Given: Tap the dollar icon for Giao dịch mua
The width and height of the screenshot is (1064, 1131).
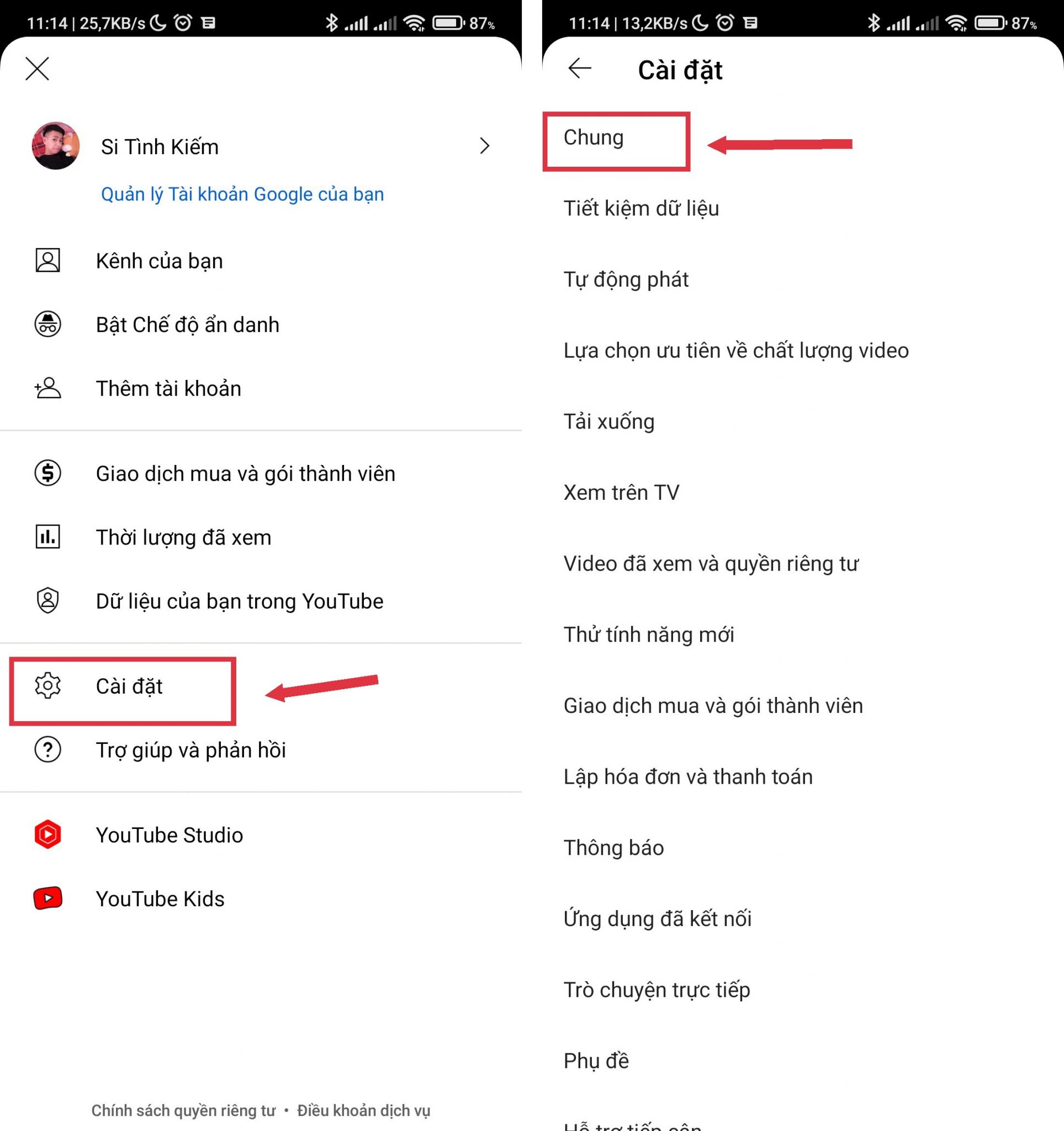Looking at the screenshot, I should click(x=48, y=473).
